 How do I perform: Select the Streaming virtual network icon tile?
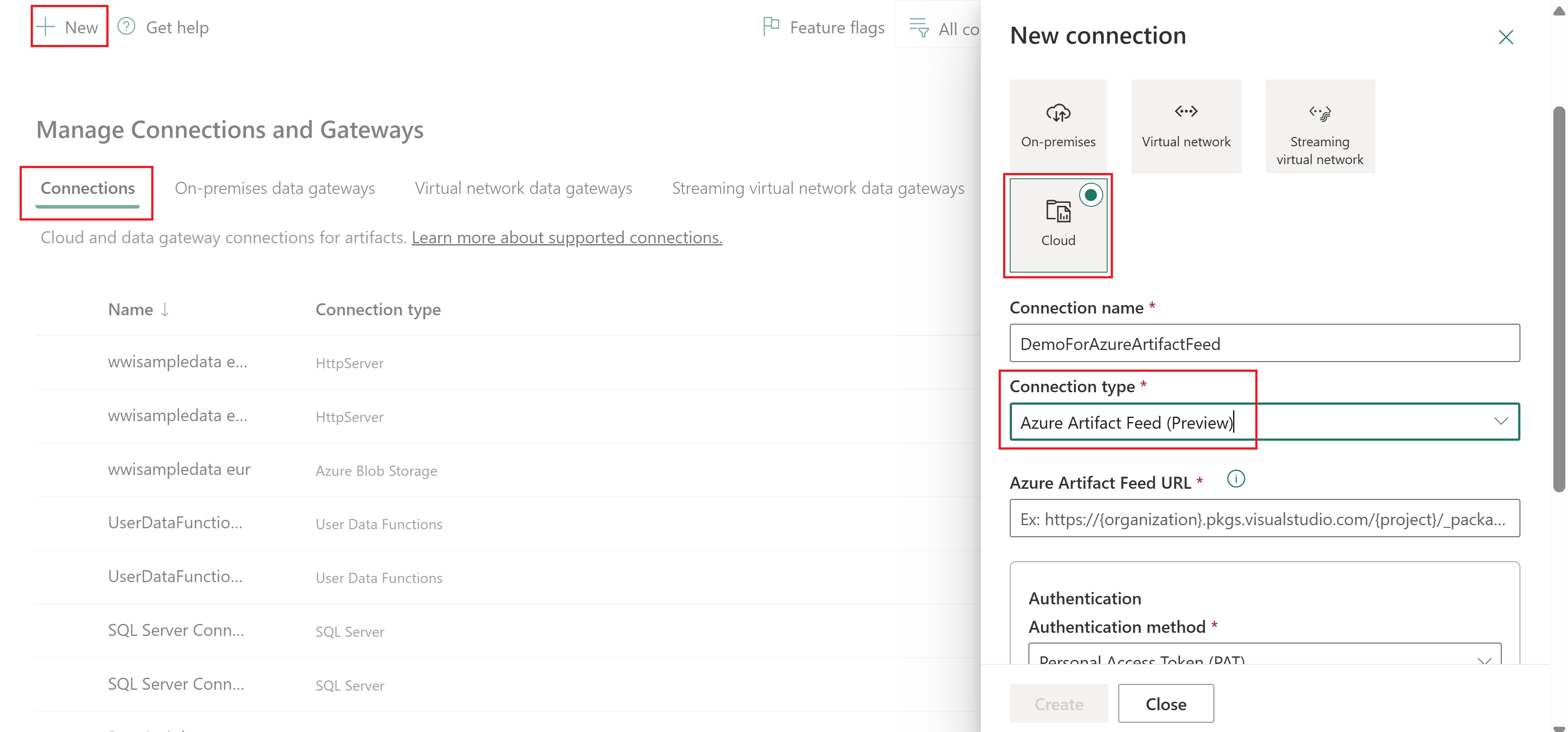(x=1320, y=126)
